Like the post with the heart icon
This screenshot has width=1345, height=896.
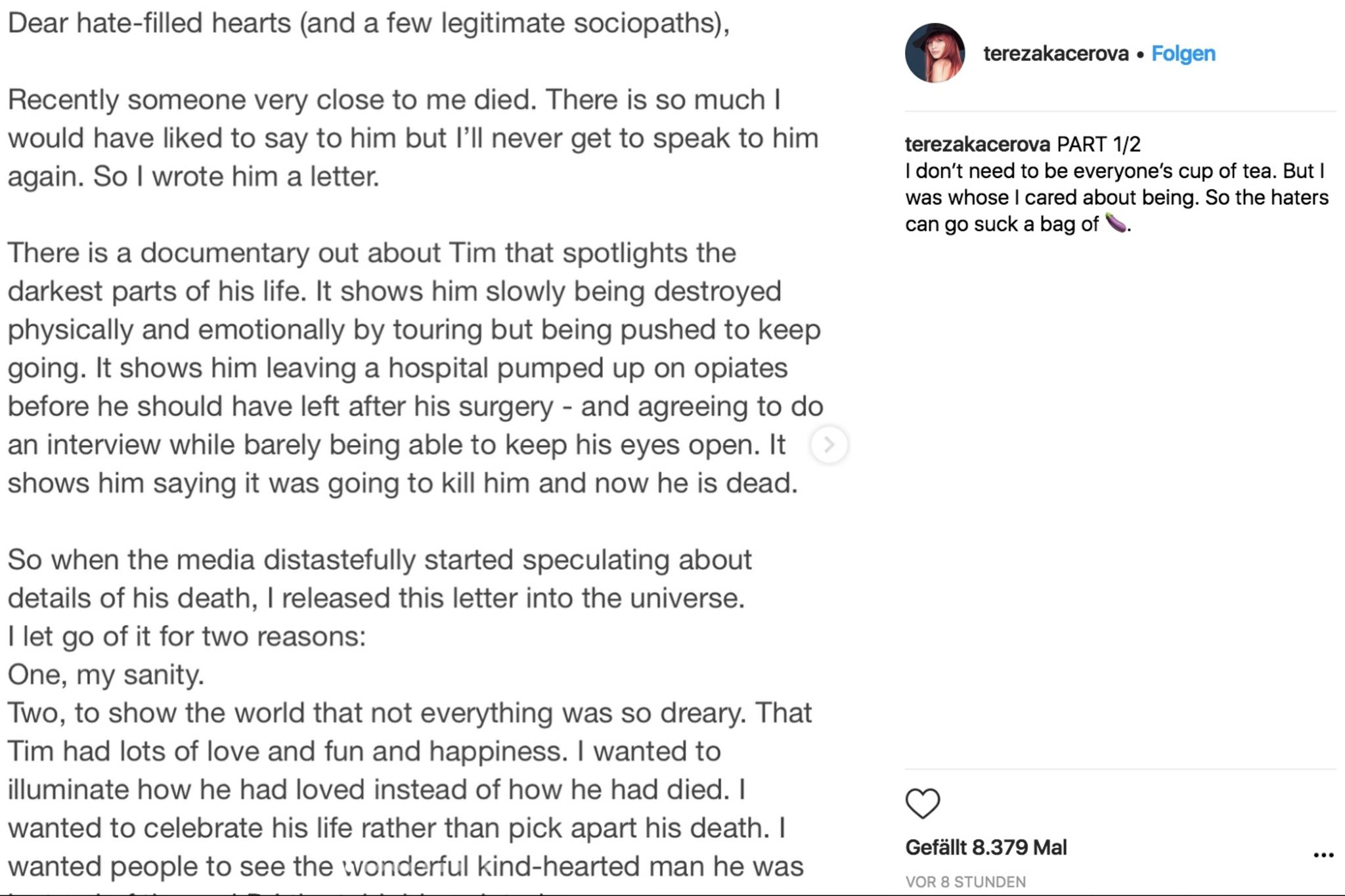click(x=923, y=803)
